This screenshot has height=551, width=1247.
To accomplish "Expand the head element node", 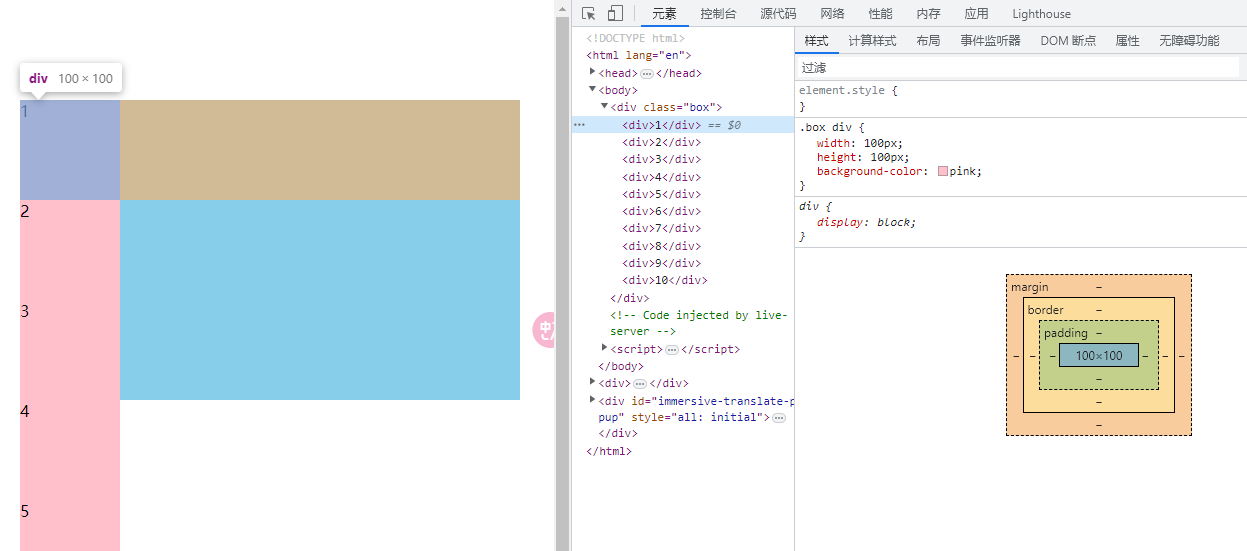I will click(593, 72).
